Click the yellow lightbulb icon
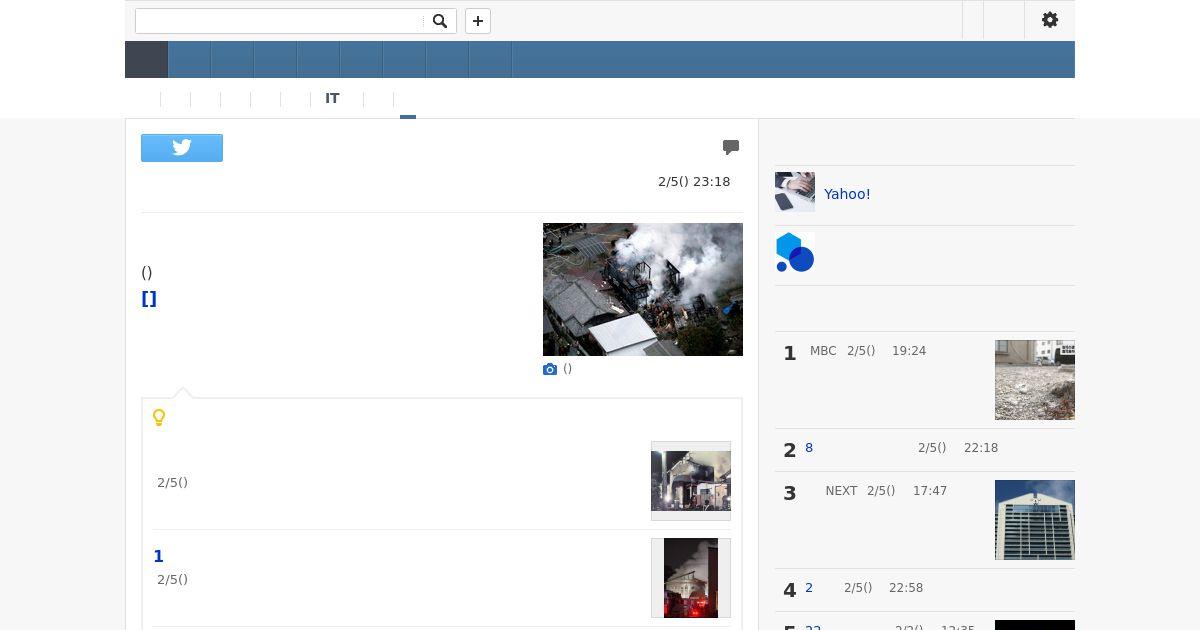This screenshot has width=1200, height=630. (159, 418)
